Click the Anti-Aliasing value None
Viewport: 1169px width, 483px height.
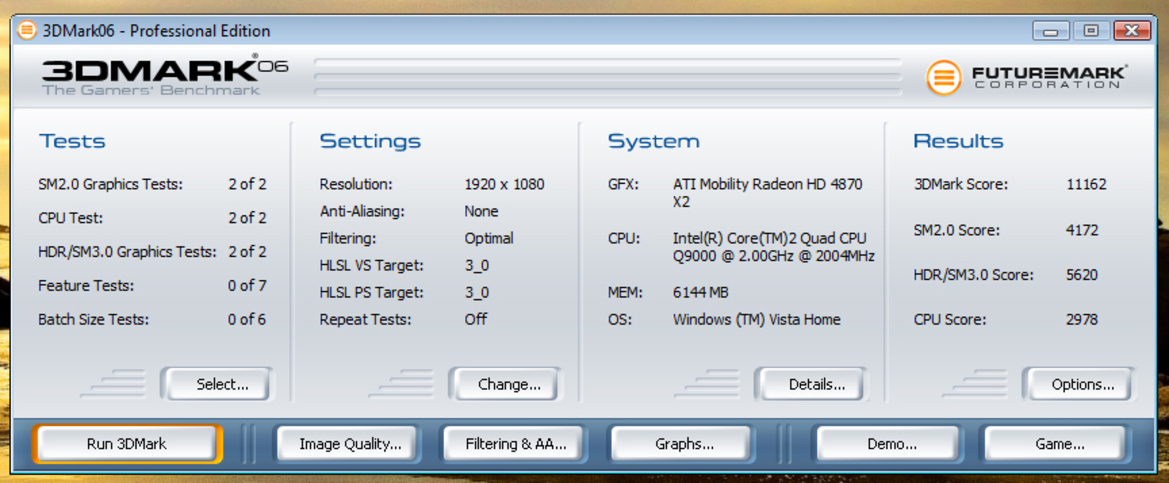pos(481,212)
